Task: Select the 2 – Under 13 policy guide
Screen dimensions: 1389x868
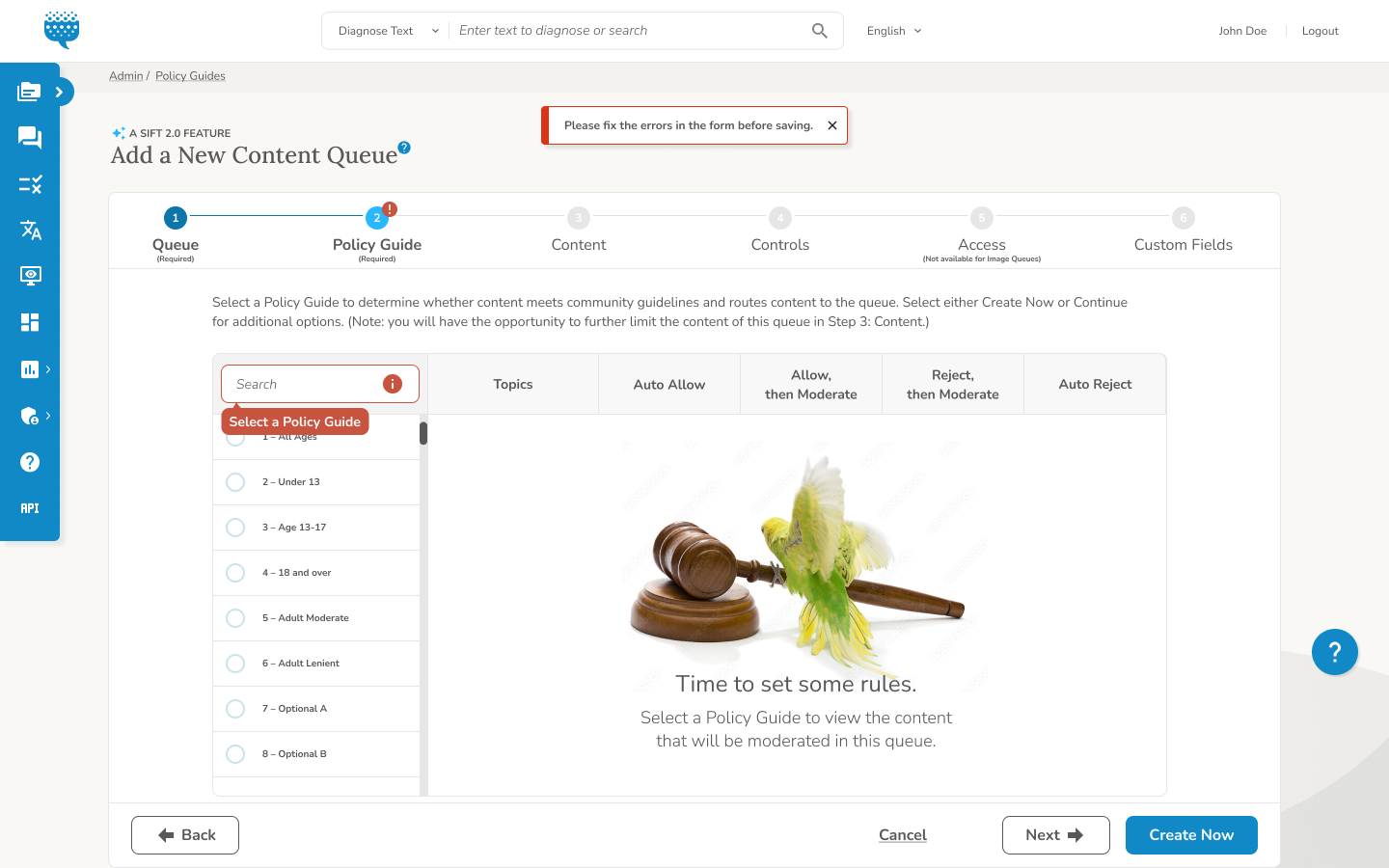Action: (x=316, y=482)
